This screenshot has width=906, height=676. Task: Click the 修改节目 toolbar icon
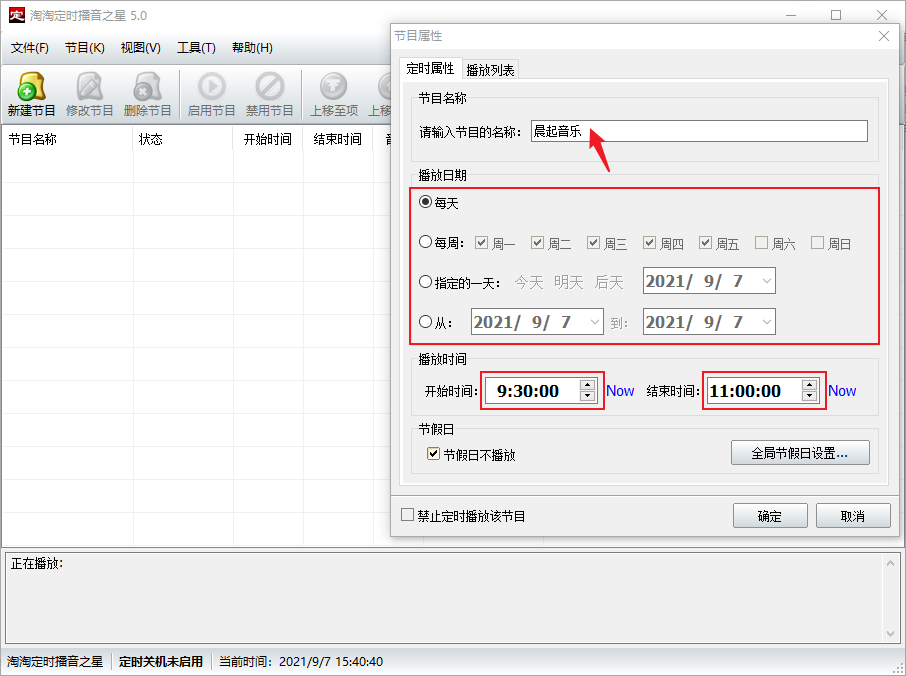pyautogui.click(x=90, y=87)
